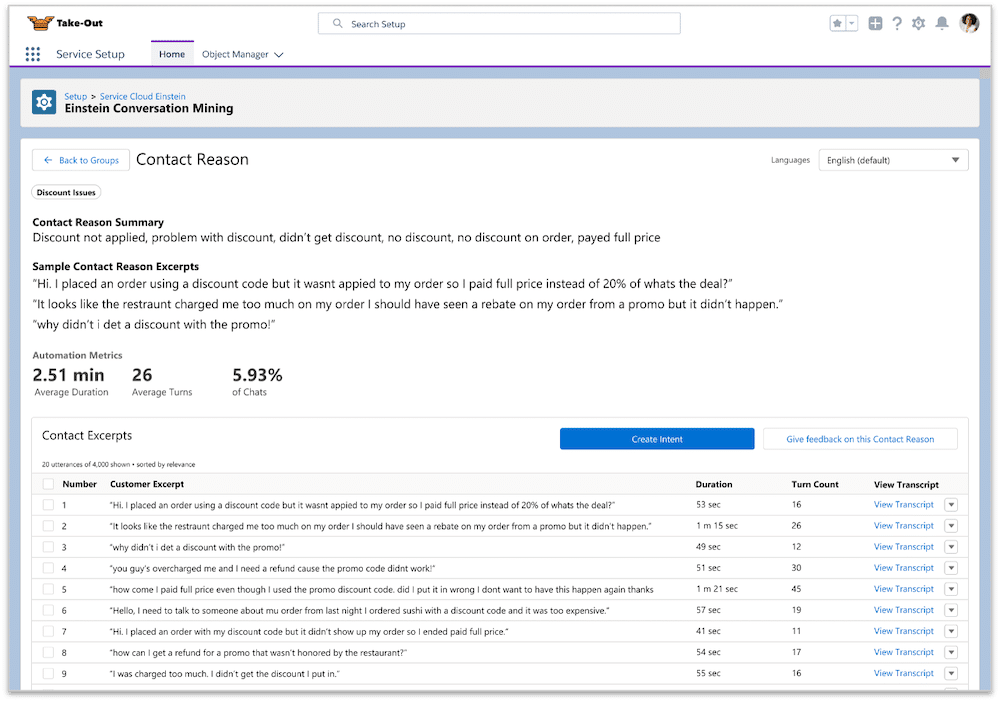The image size is (1000, 701).
Task: Open the English (default) language dropdown
Action: (893, 160)
